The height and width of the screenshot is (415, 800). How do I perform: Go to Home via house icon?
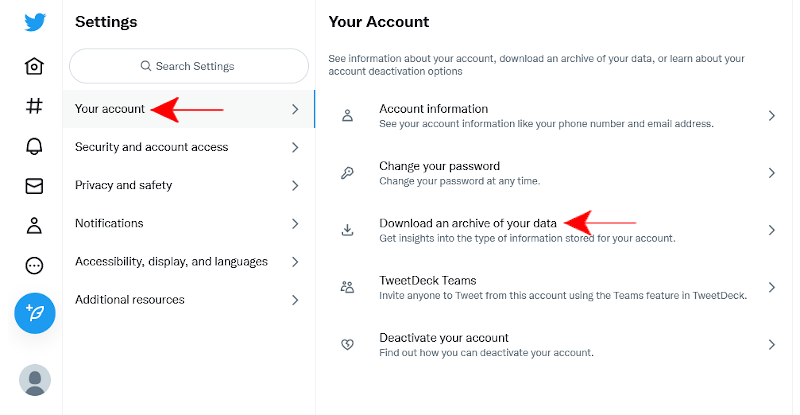[x=35, y=67]
